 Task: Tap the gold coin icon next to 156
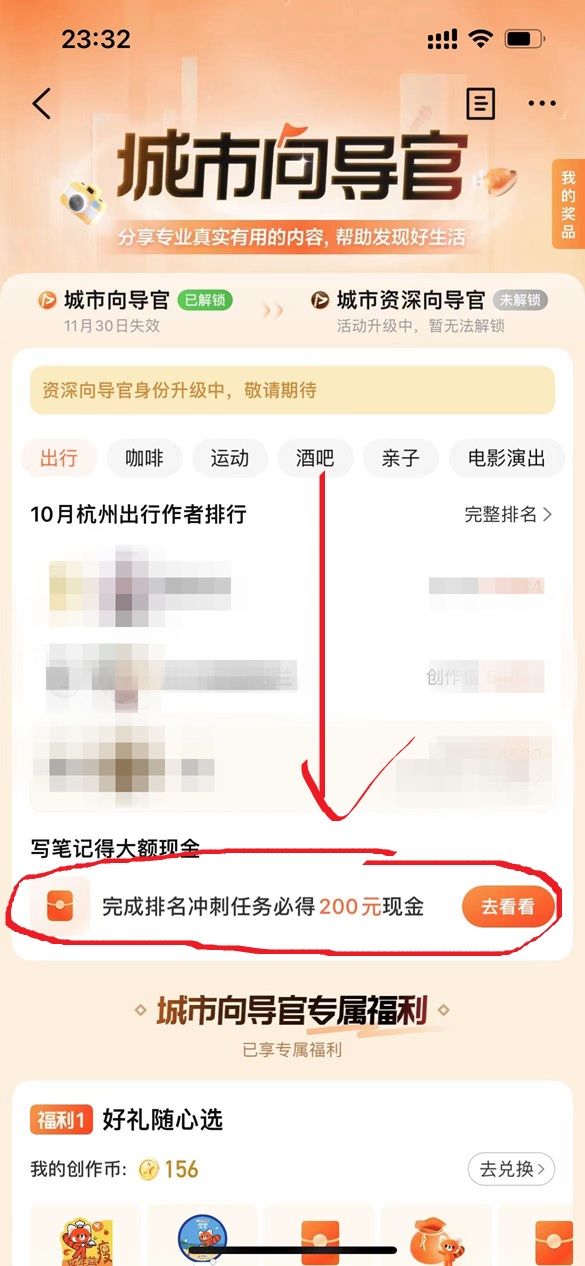[x=150, y=1169]
